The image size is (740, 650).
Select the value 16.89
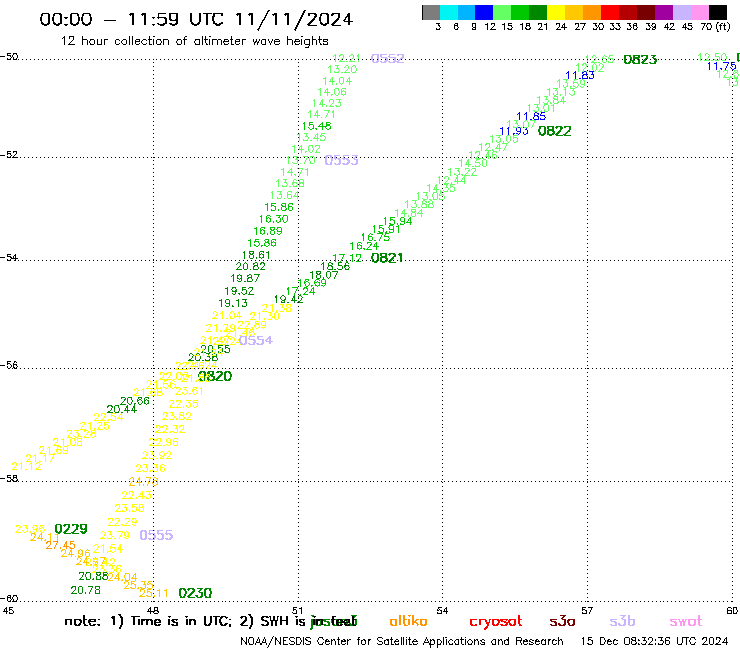268,231
